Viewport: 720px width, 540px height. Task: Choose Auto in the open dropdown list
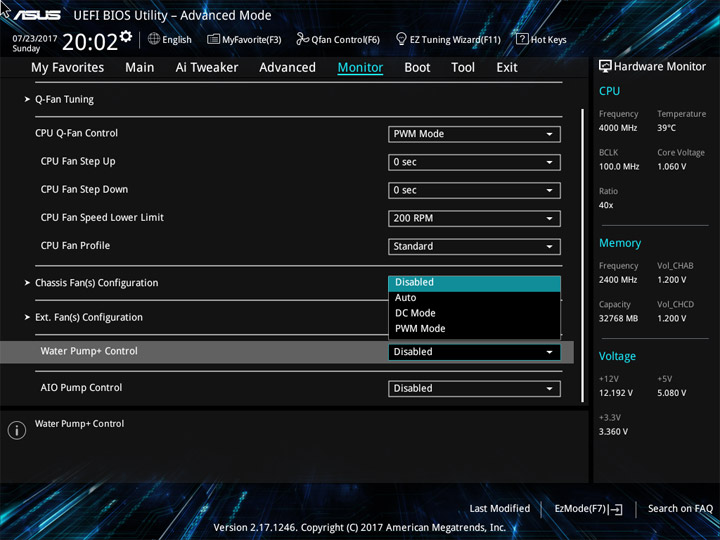coord(474,298)
